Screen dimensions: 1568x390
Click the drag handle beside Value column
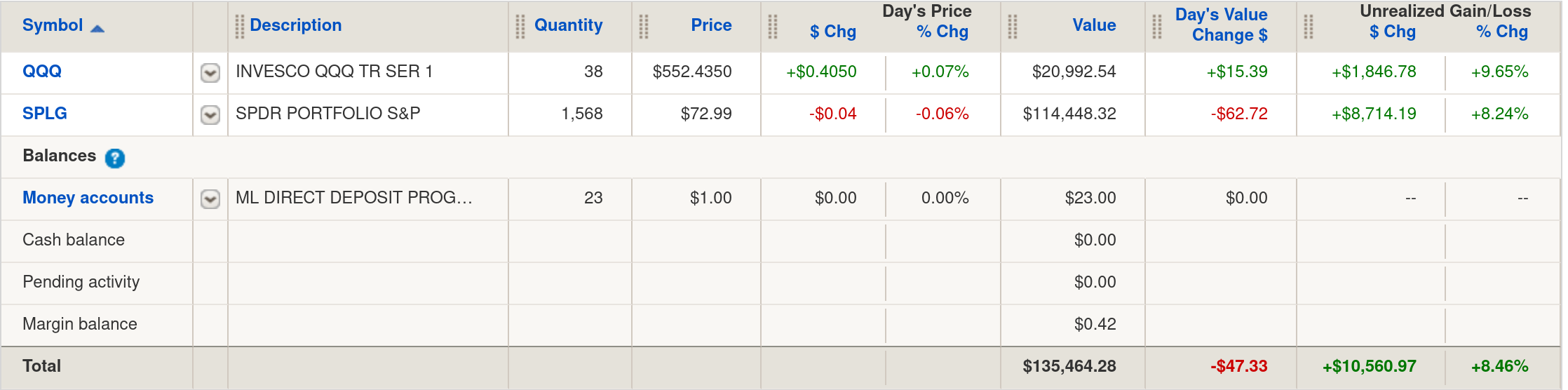(x=1013, y=27)
